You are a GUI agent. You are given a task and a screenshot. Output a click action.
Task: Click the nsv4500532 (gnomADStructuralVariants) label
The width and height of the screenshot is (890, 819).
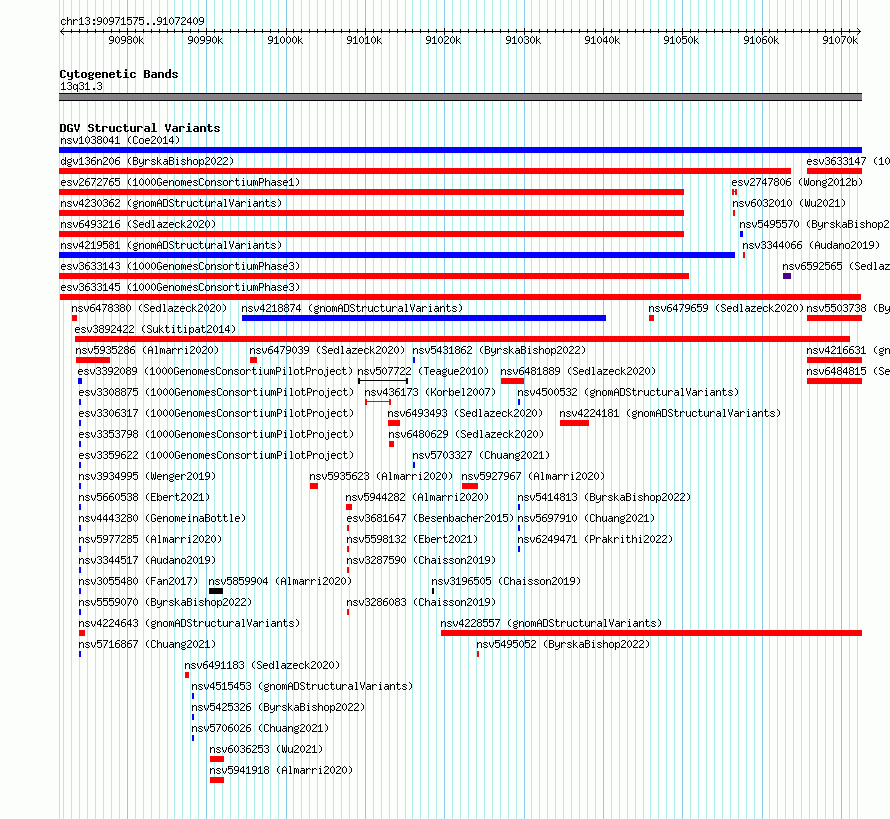[x=628, y=392]
